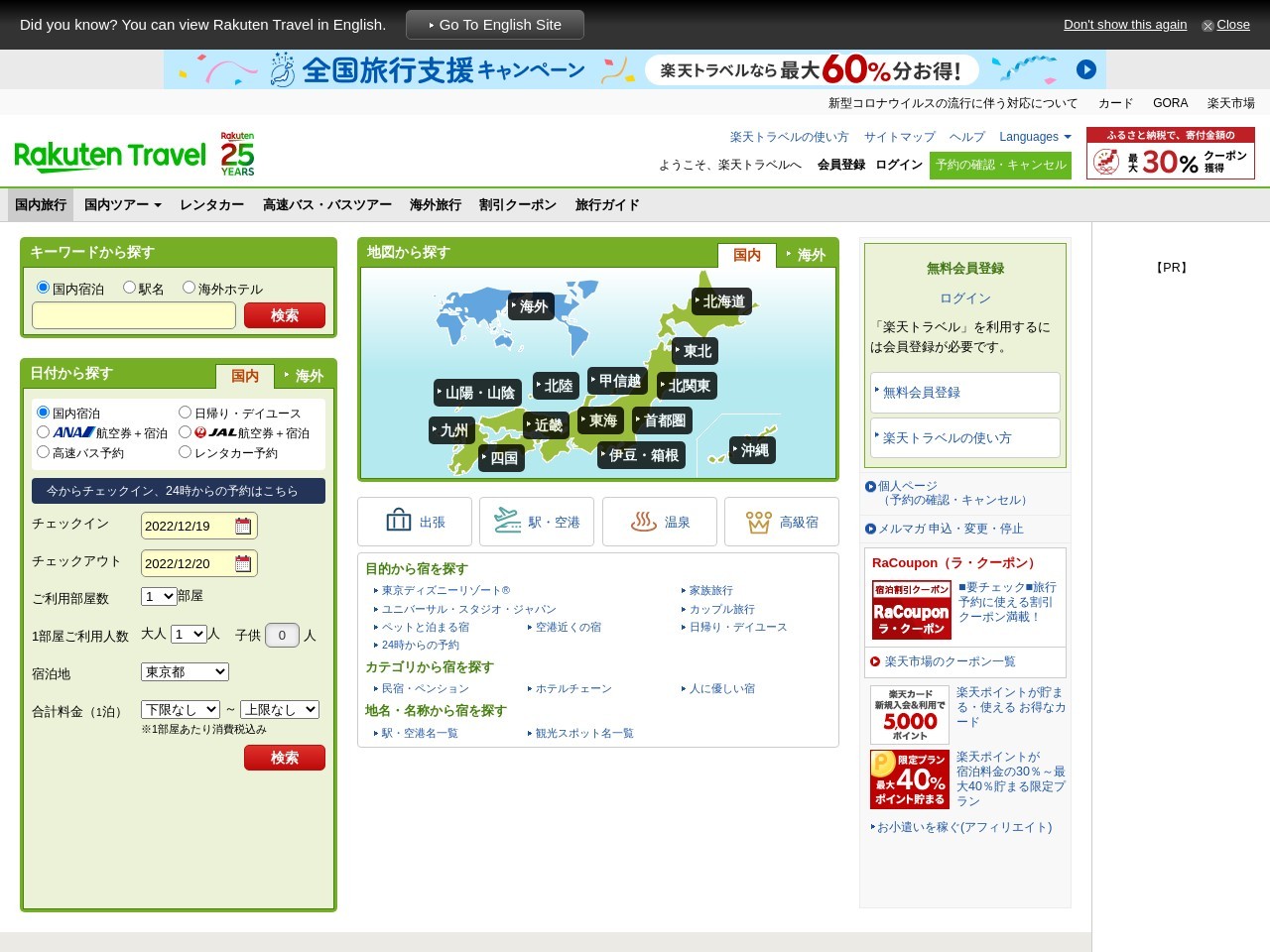This screenshot has width=1270, height=952.
Task: Click the 駅・空港 airplane icon
Action: tap(508, 521)
